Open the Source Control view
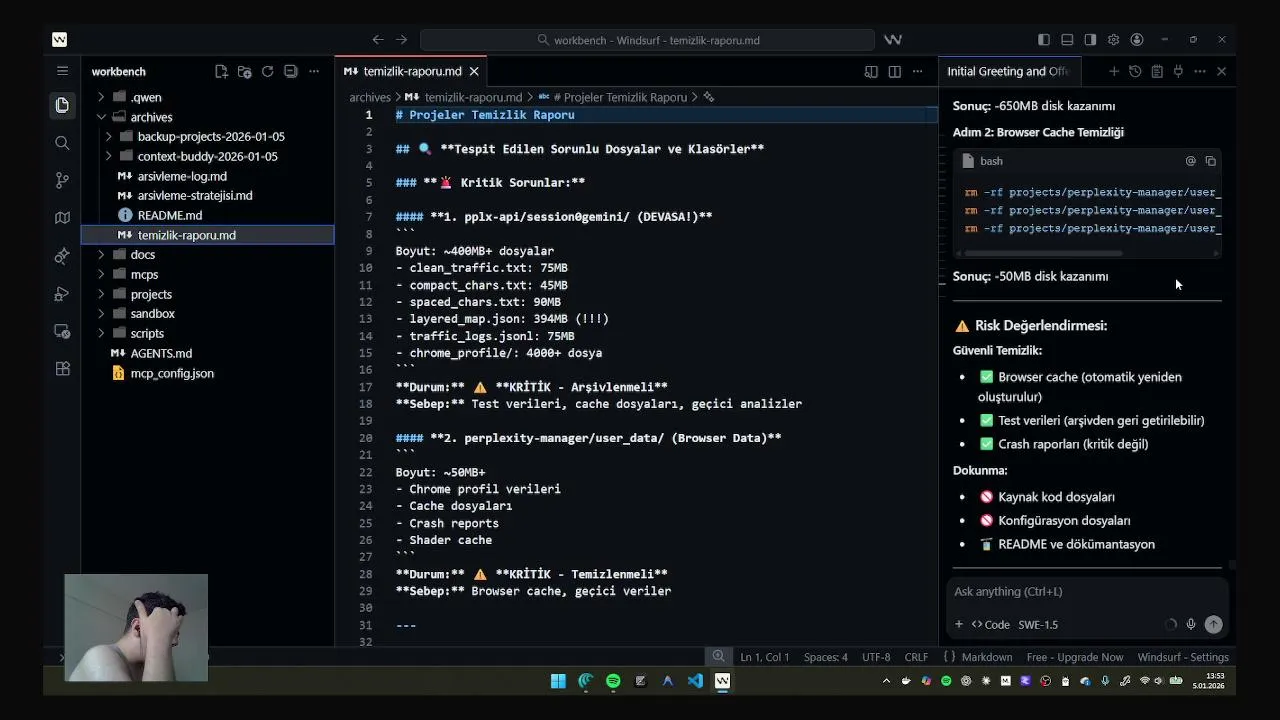The height and width of the screenshot is (720, 1280). (62, 180)
